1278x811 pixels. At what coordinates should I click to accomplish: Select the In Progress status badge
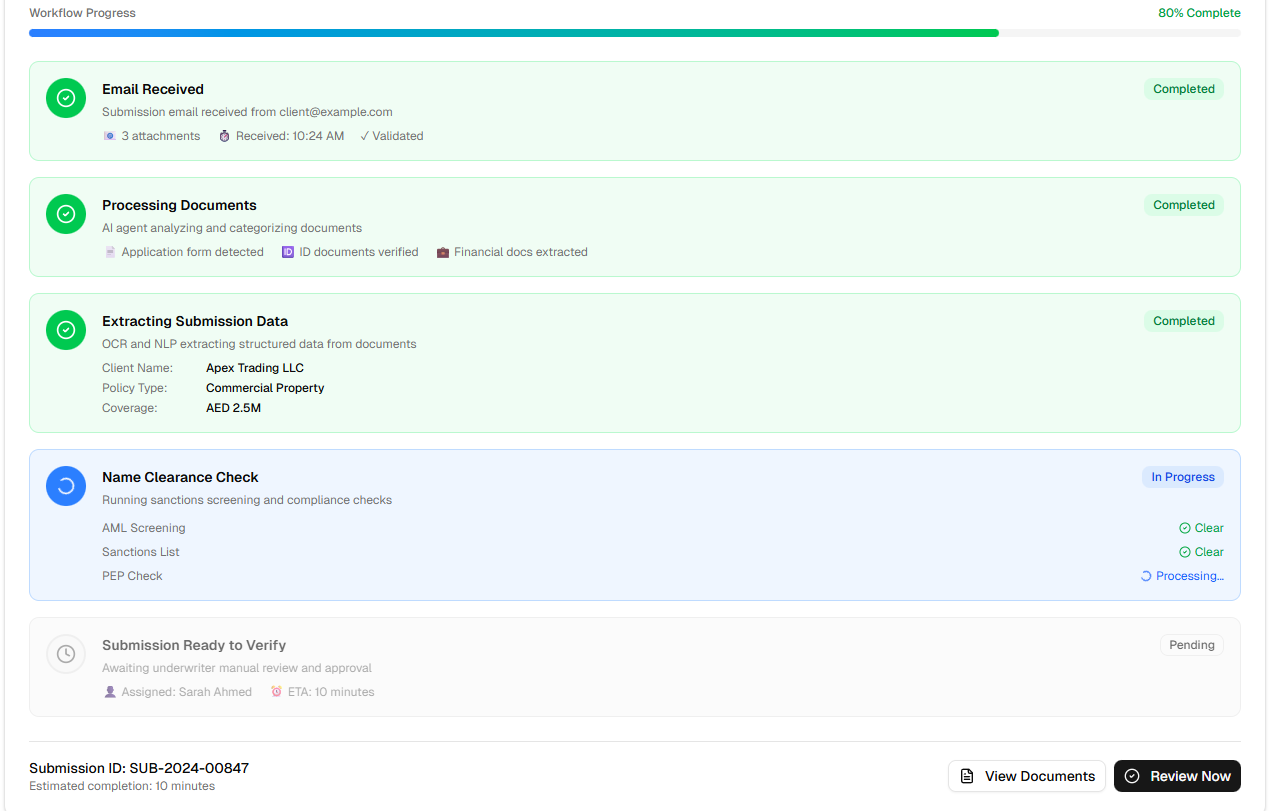(1182, 477)
